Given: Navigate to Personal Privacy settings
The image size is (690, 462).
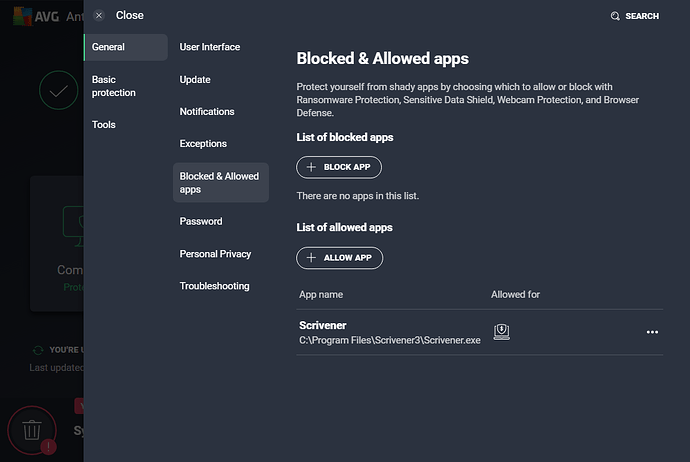Looking at the screenshot, I should pos(215,254).
